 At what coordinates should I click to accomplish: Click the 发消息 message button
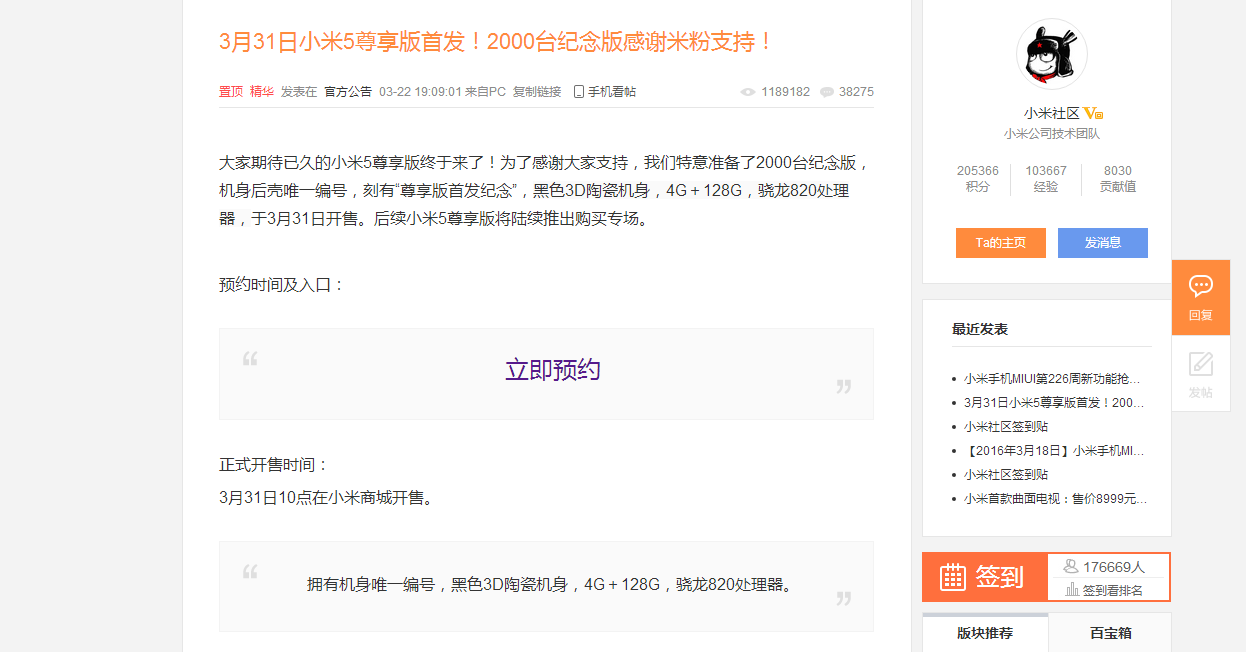click(x=1103, y=243)
